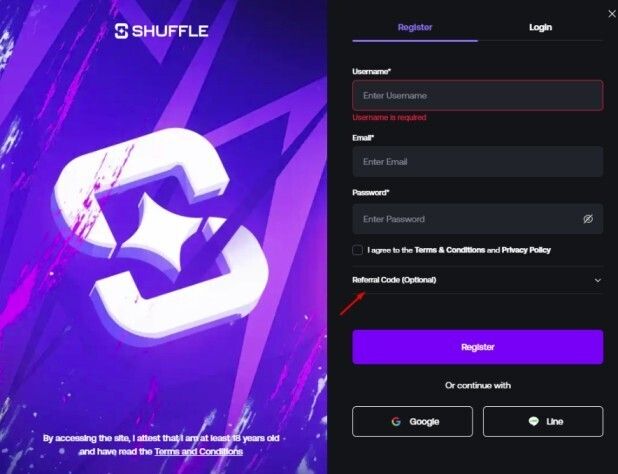The image size is (618, 474).
Task: Click the Line chat bubble icon
Action: coord(533,421)
